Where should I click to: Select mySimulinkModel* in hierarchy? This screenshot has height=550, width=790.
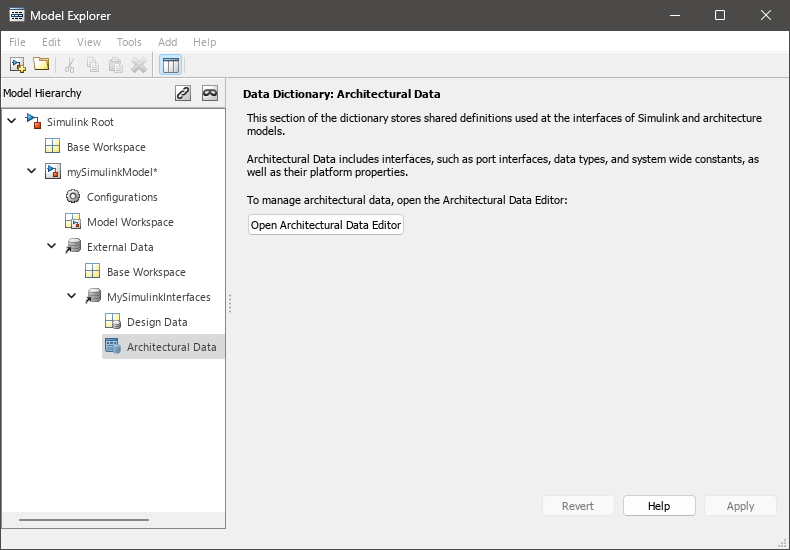(x=112, y=172)
